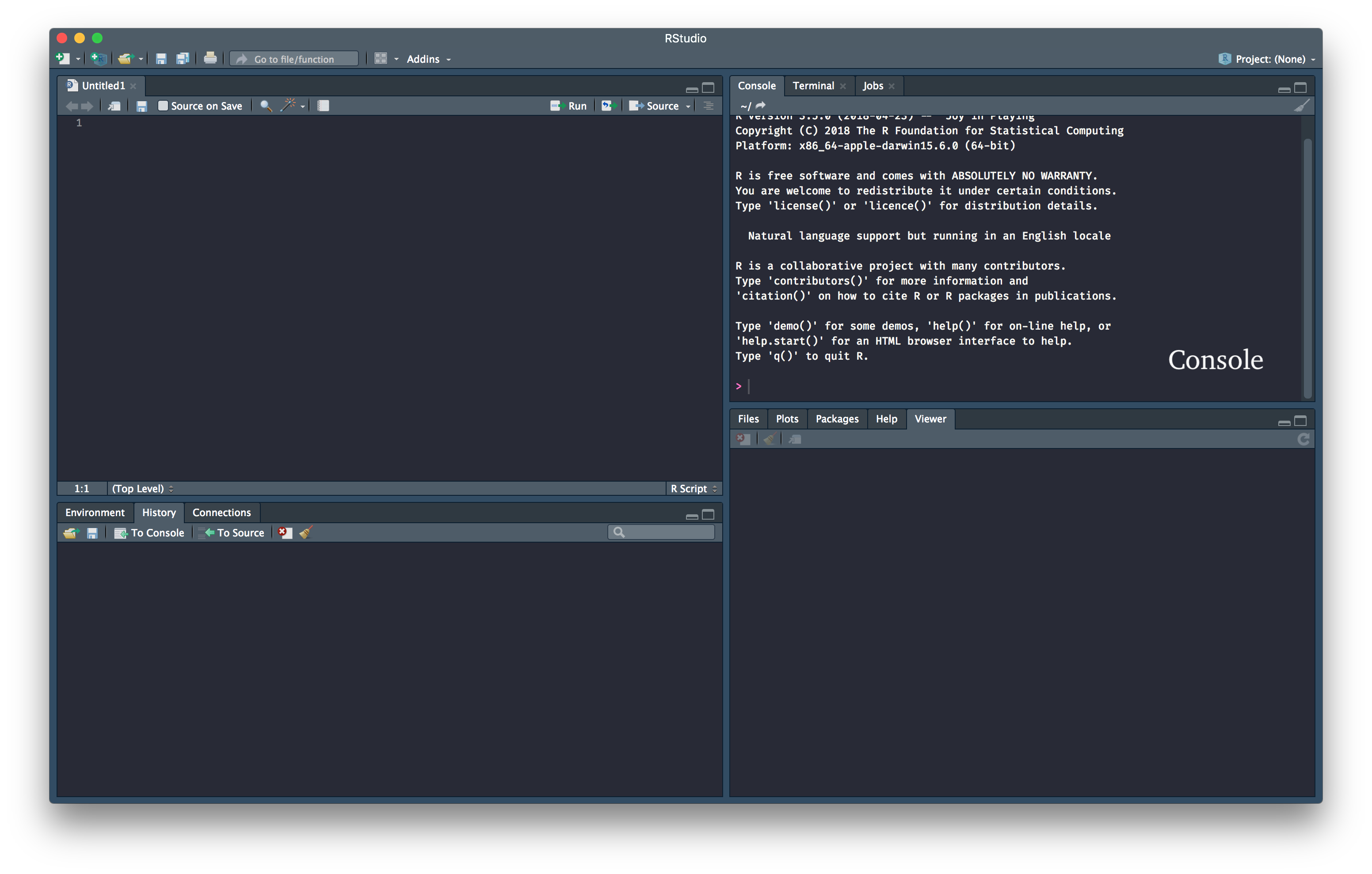Save history to file icon
This screenshot has width=1372, height=874.
[x=92, y=533]
